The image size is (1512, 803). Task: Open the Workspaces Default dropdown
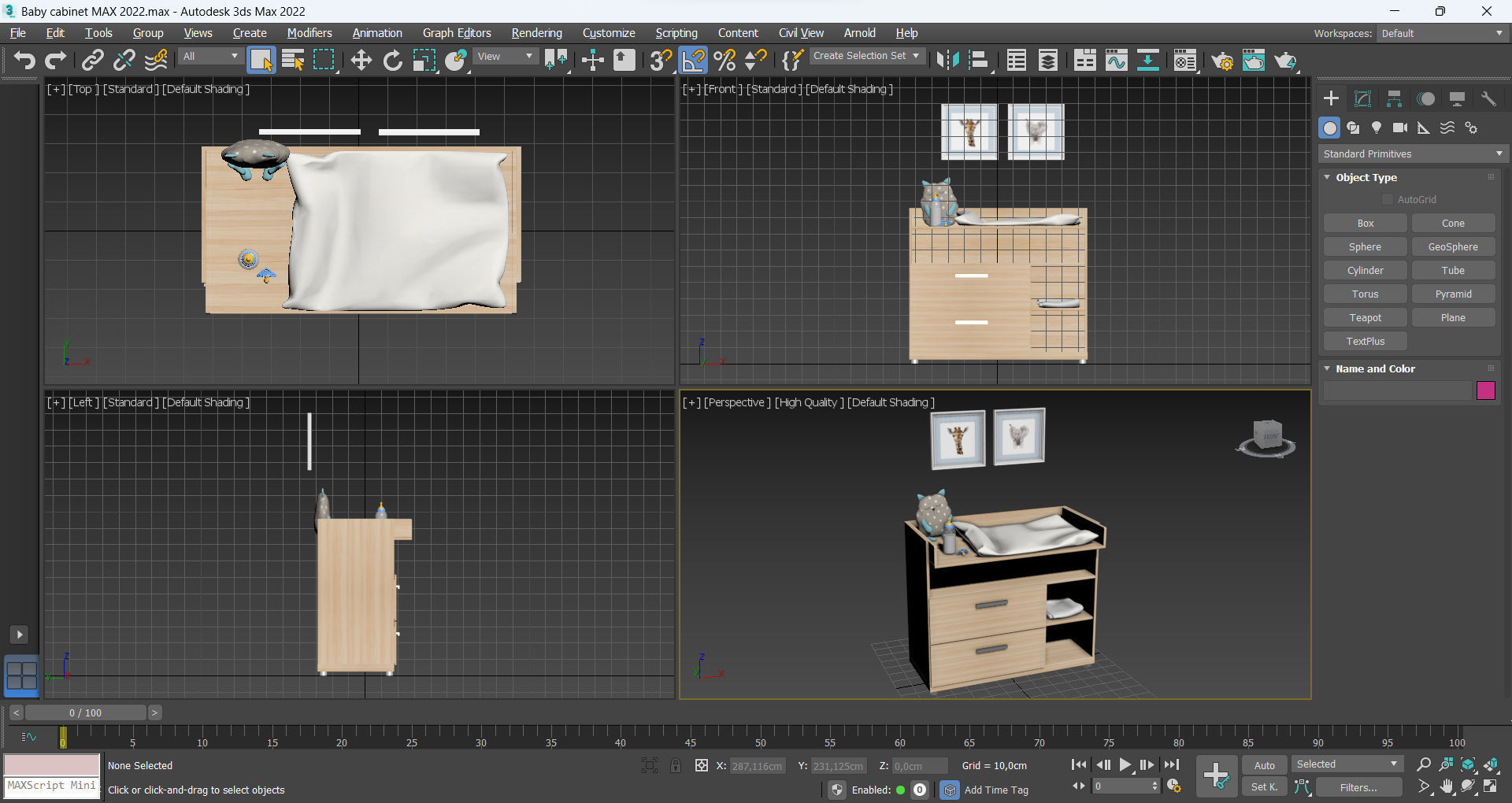pos(1442,33)
